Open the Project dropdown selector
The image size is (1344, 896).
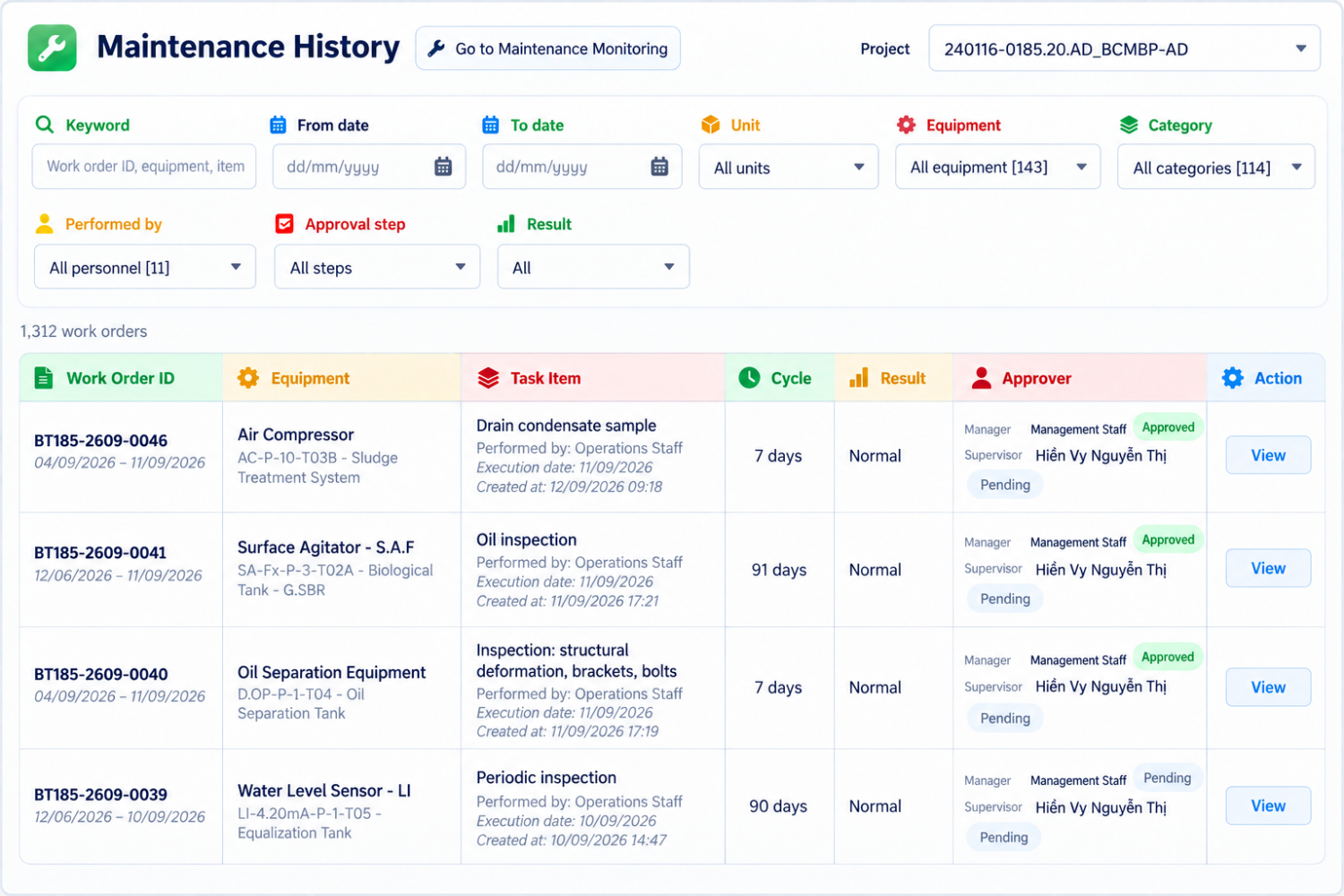pyautogui.click(x=1124, y=48)
